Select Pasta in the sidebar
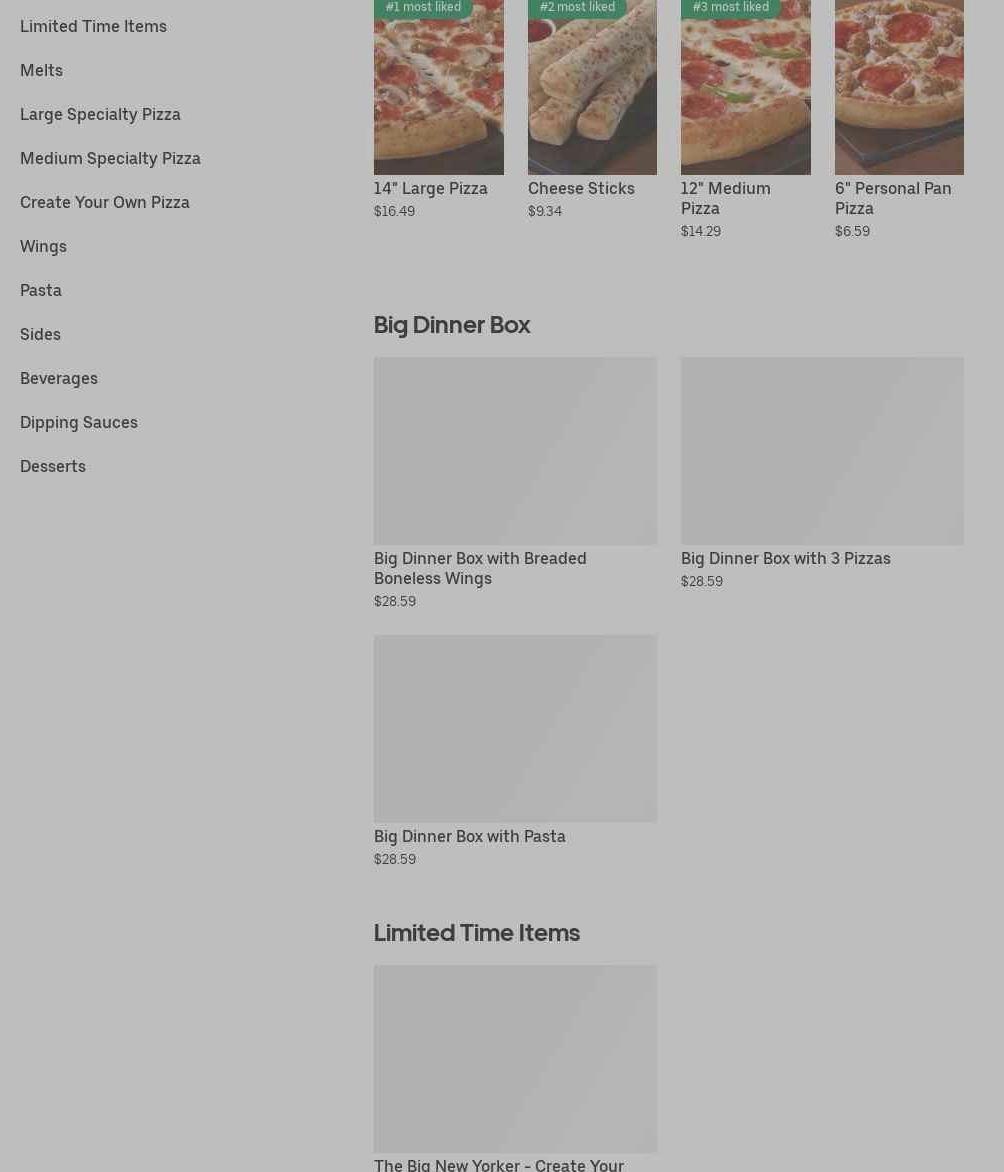1004x1172 pixels. [x=41, y=290]
